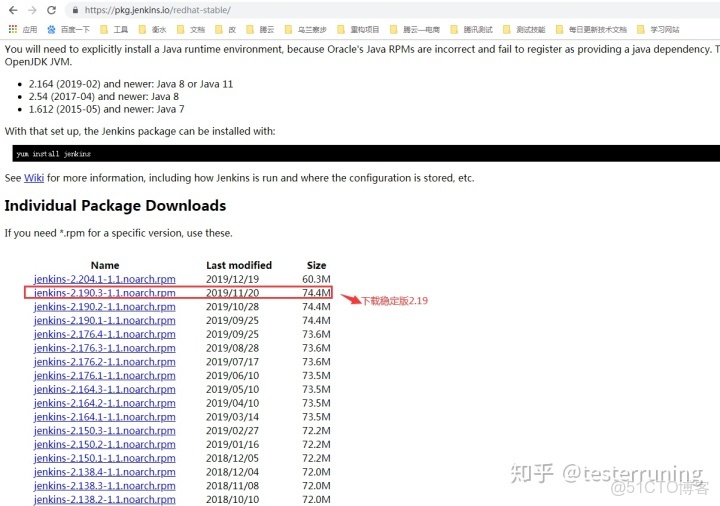Open the 文档 bookmark folder

(191, 29)
